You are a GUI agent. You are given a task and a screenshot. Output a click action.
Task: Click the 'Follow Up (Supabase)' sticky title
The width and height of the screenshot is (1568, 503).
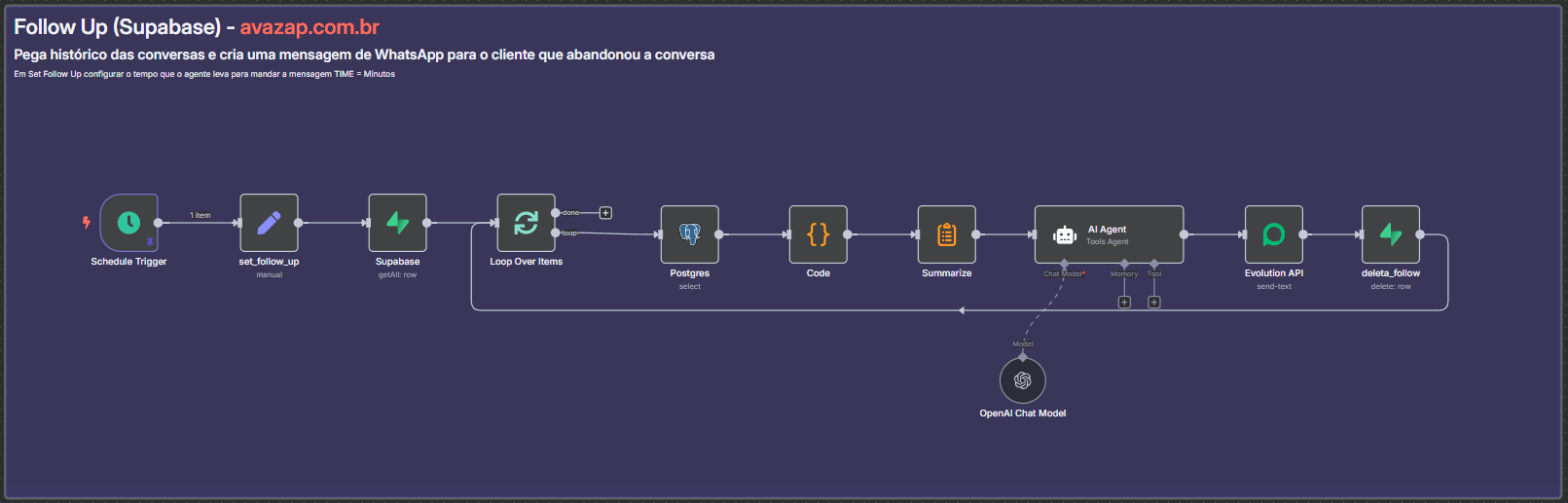click(117, 27)
